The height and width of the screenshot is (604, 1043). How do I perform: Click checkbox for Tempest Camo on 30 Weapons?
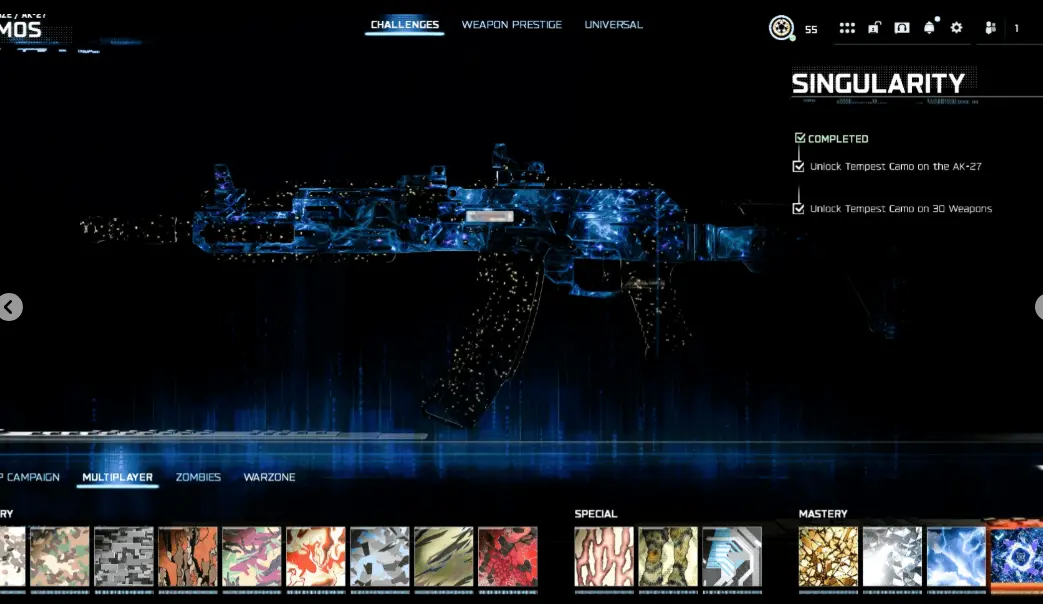pos(798,208)
